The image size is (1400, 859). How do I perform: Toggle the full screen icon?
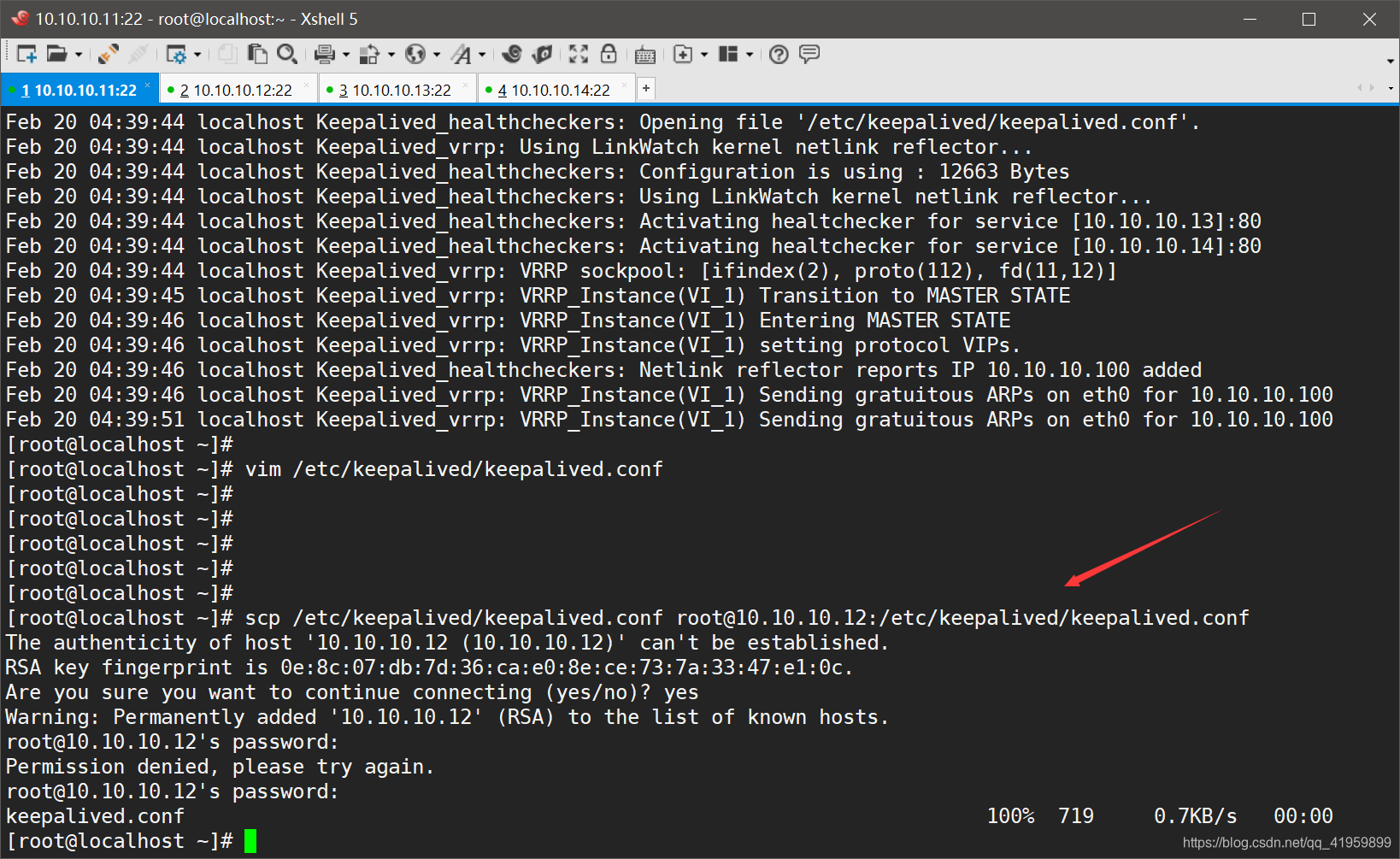tap(579, 55)
